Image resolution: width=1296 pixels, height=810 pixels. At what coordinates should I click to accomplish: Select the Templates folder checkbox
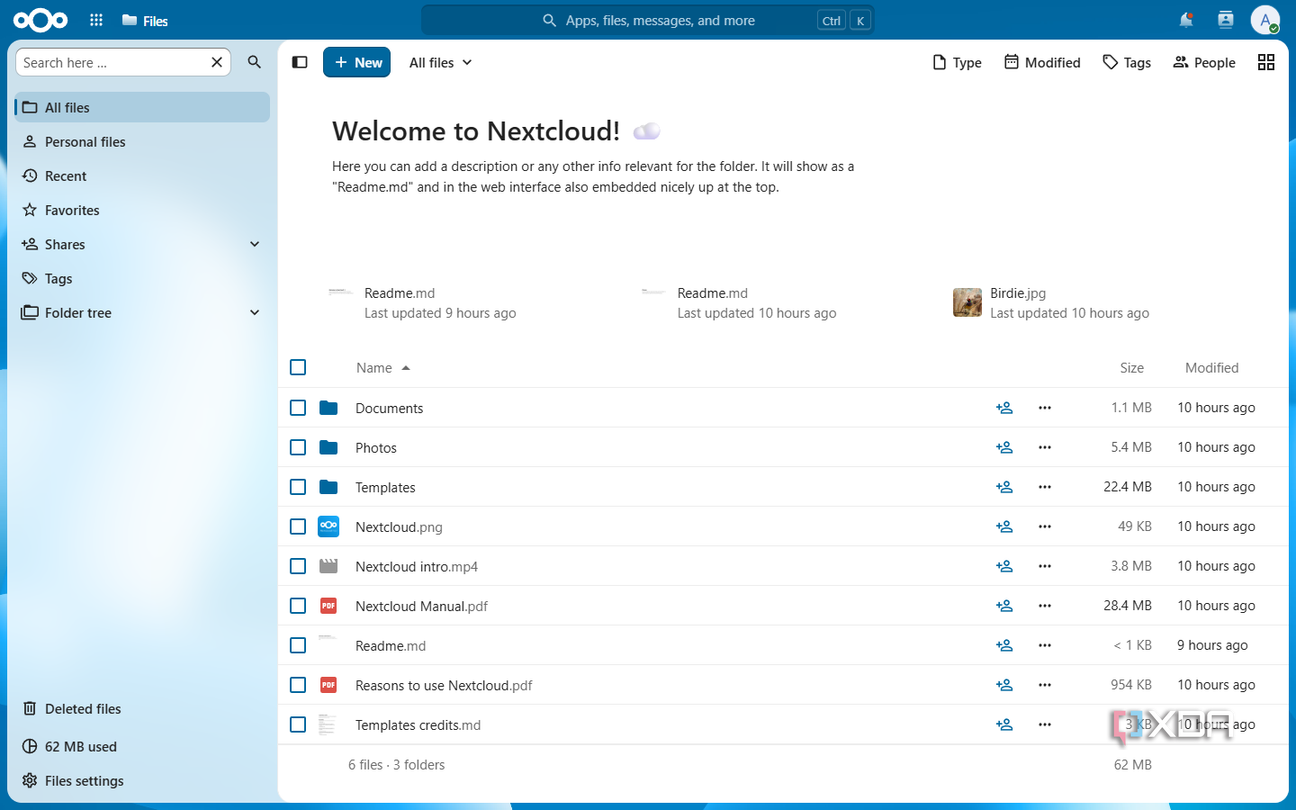point(298,487)
